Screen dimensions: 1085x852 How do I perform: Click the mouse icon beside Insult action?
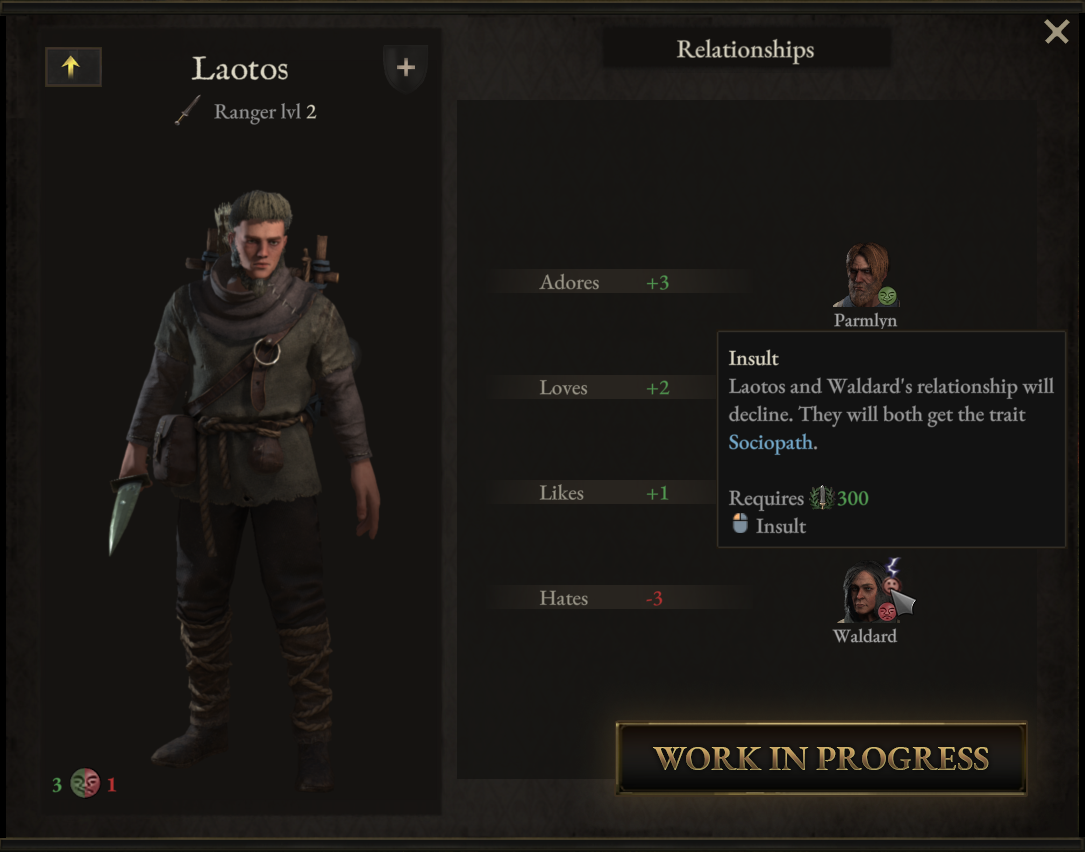740,524
